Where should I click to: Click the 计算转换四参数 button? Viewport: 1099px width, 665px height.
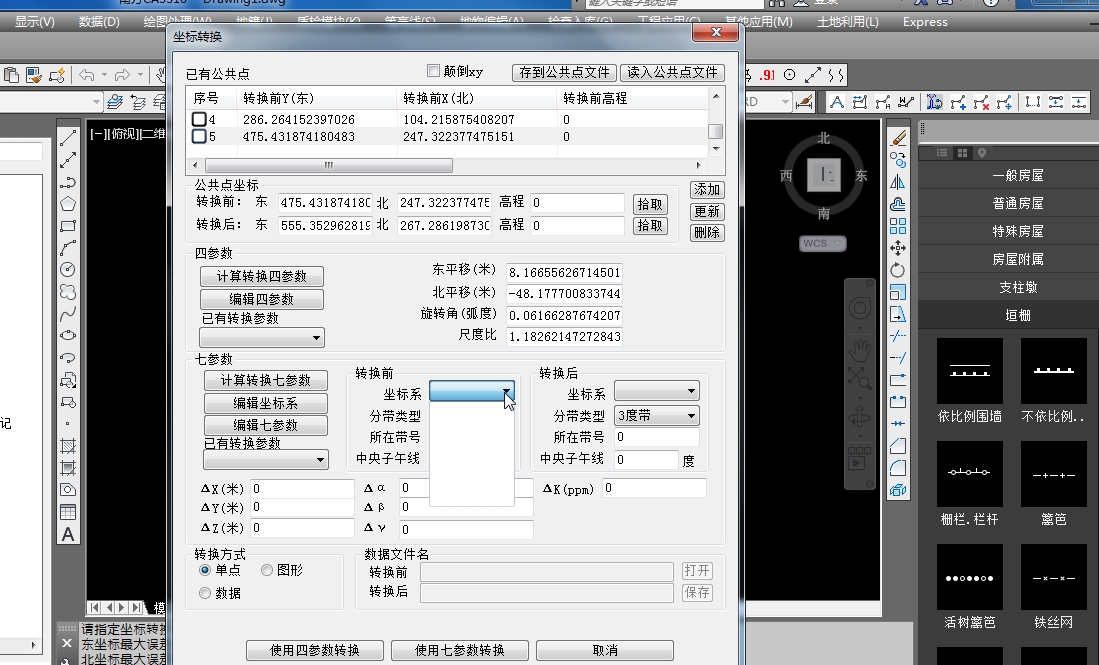pos(262,276)
